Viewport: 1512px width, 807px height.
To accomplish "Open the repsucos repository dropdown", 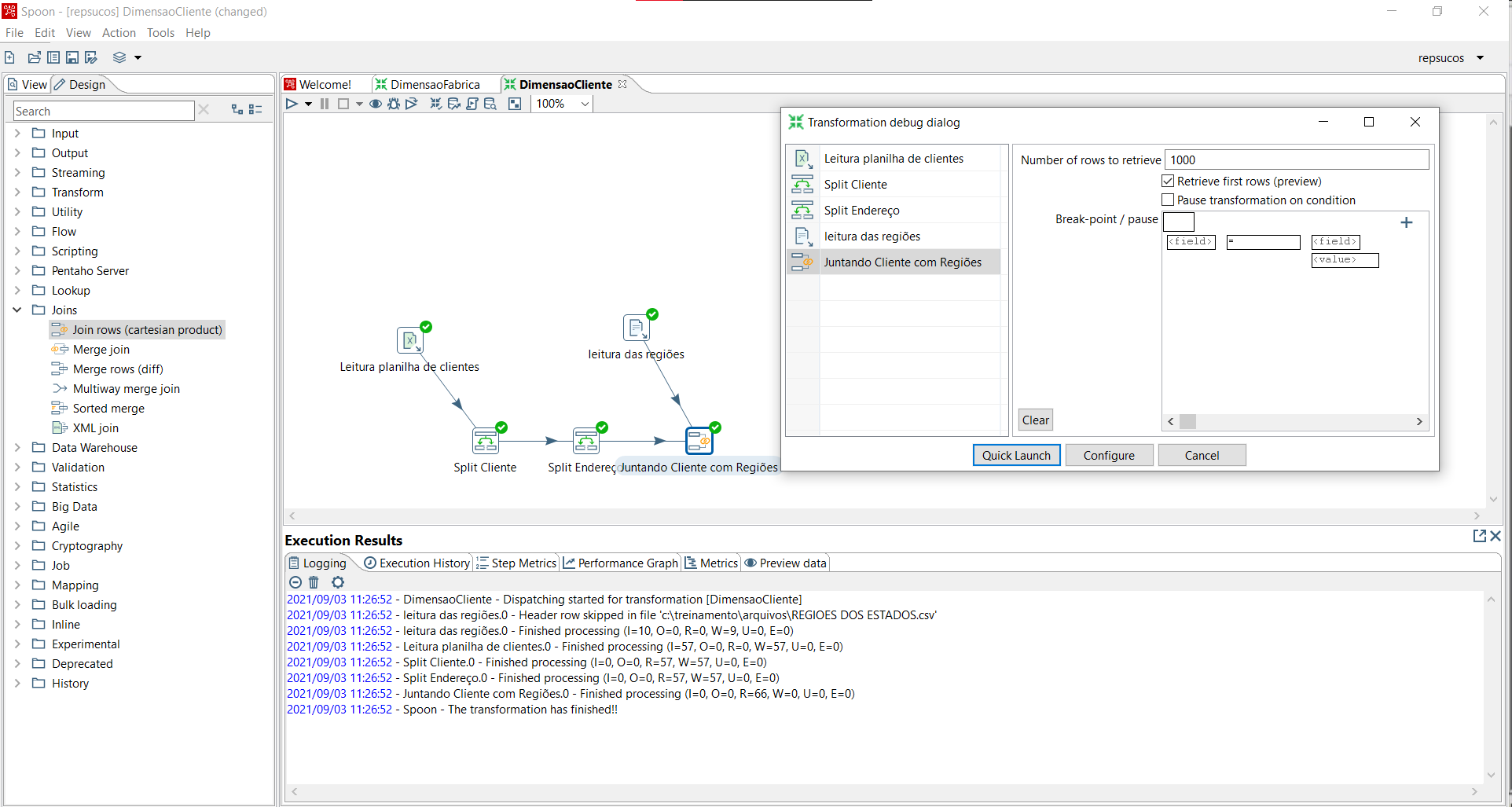I will (1481, 58).
